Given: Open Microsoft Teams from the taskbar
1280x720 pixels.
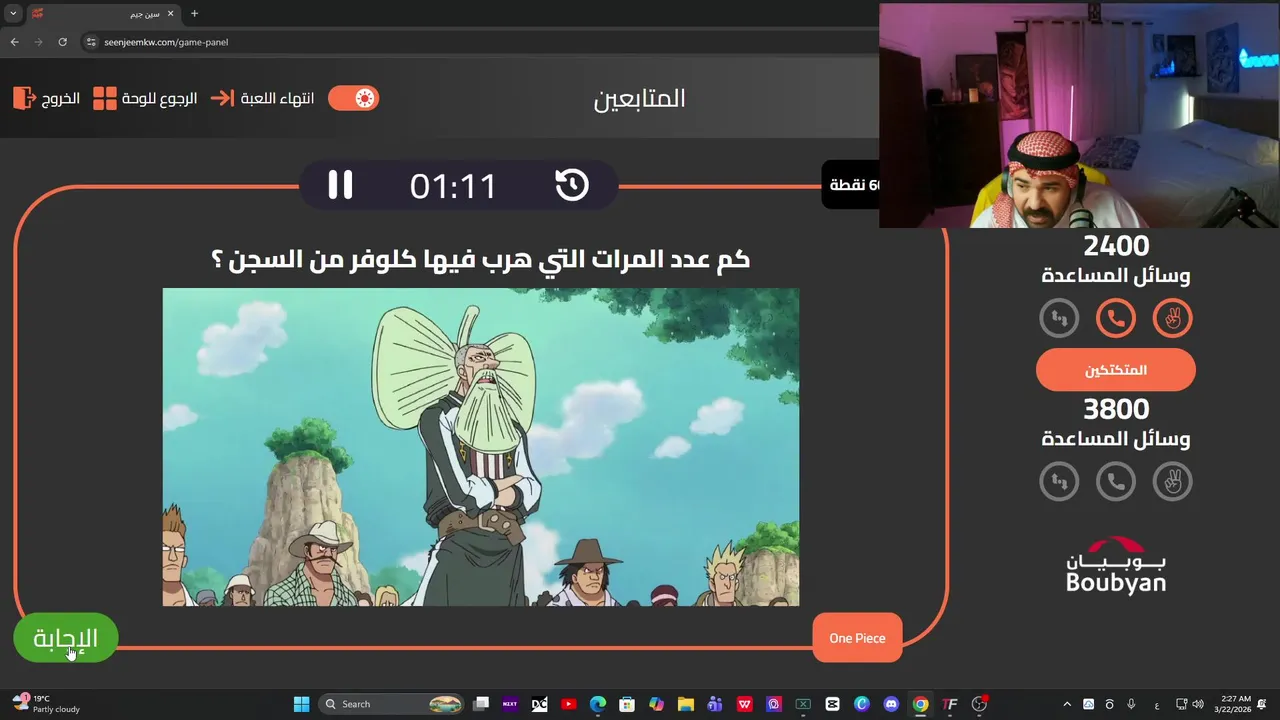Looking at the screenshot, I should 715,704.
